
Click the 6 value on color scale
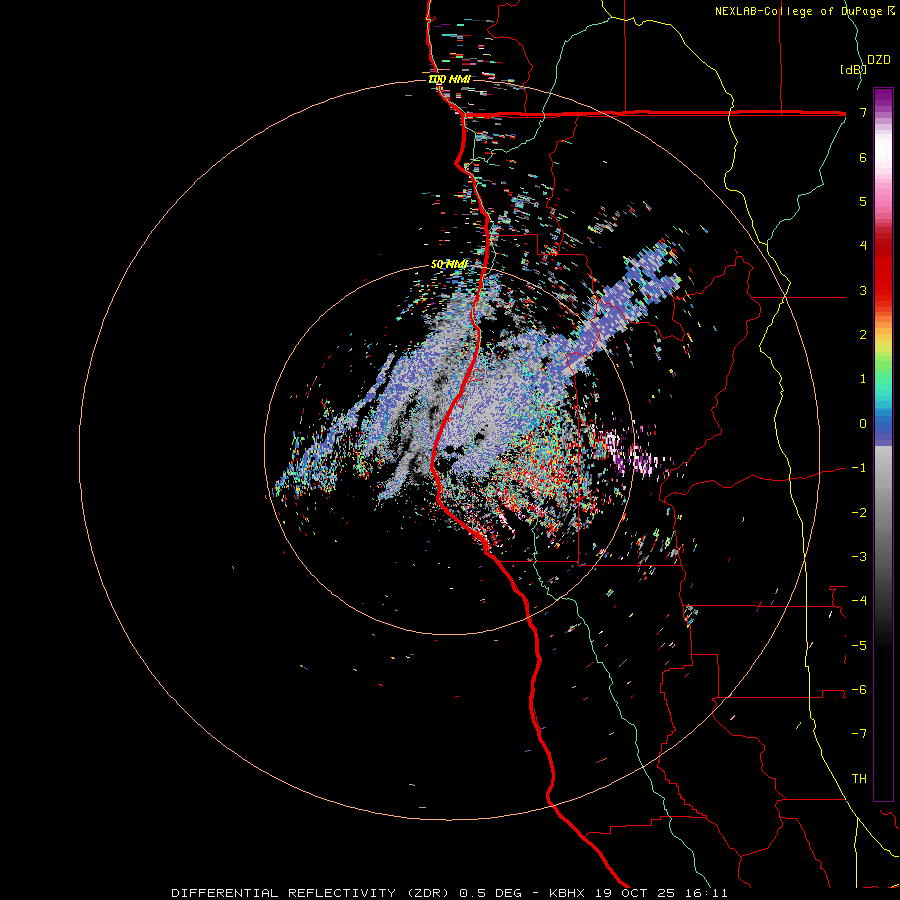pyautogui.click(x=863, y=157)
